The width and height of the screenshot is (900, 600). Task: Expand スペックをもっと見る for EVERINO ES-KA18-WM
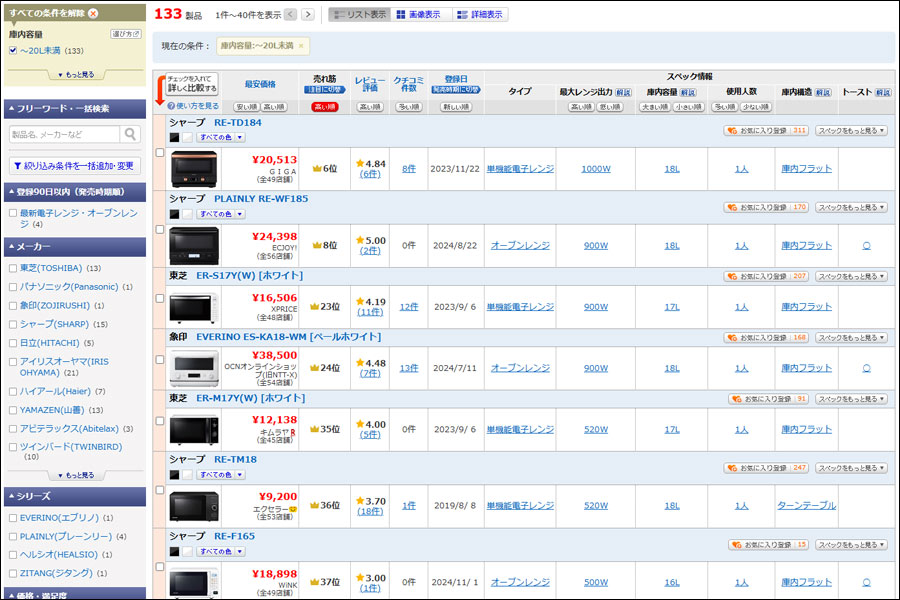[x=851, y=338]
